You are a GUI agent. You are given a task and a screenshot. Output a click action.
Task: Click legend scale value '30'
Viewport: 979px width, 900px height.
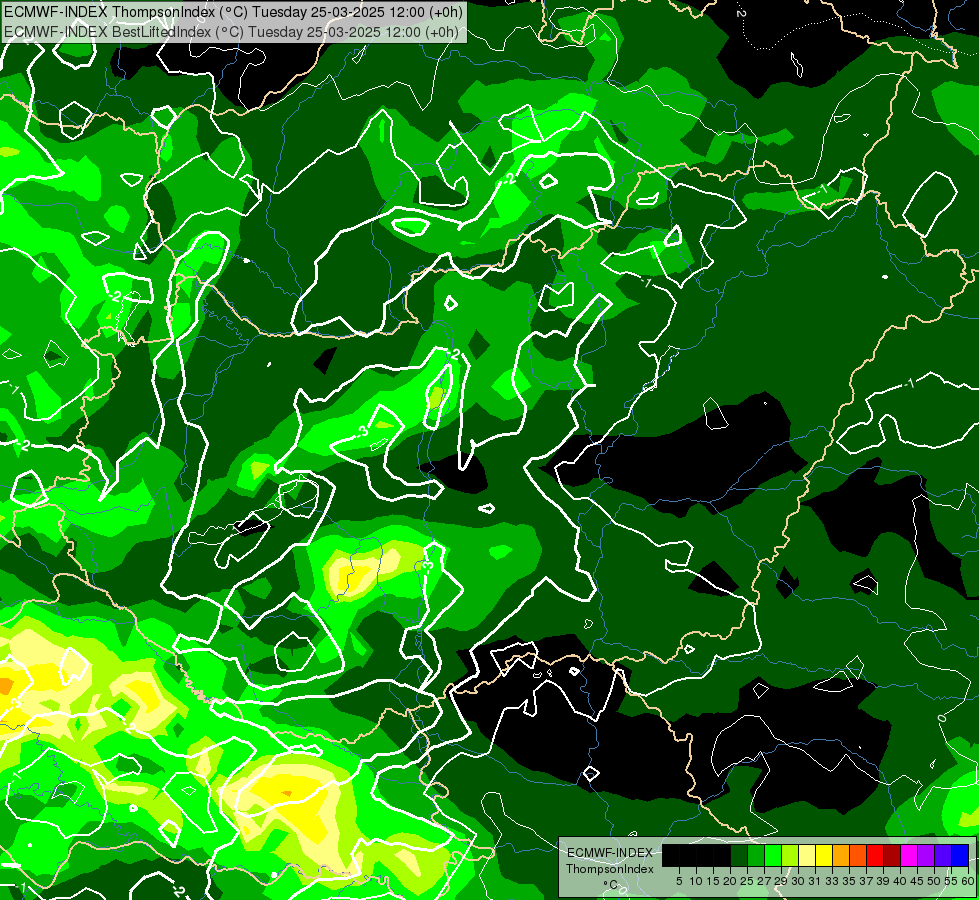[798, 881]
